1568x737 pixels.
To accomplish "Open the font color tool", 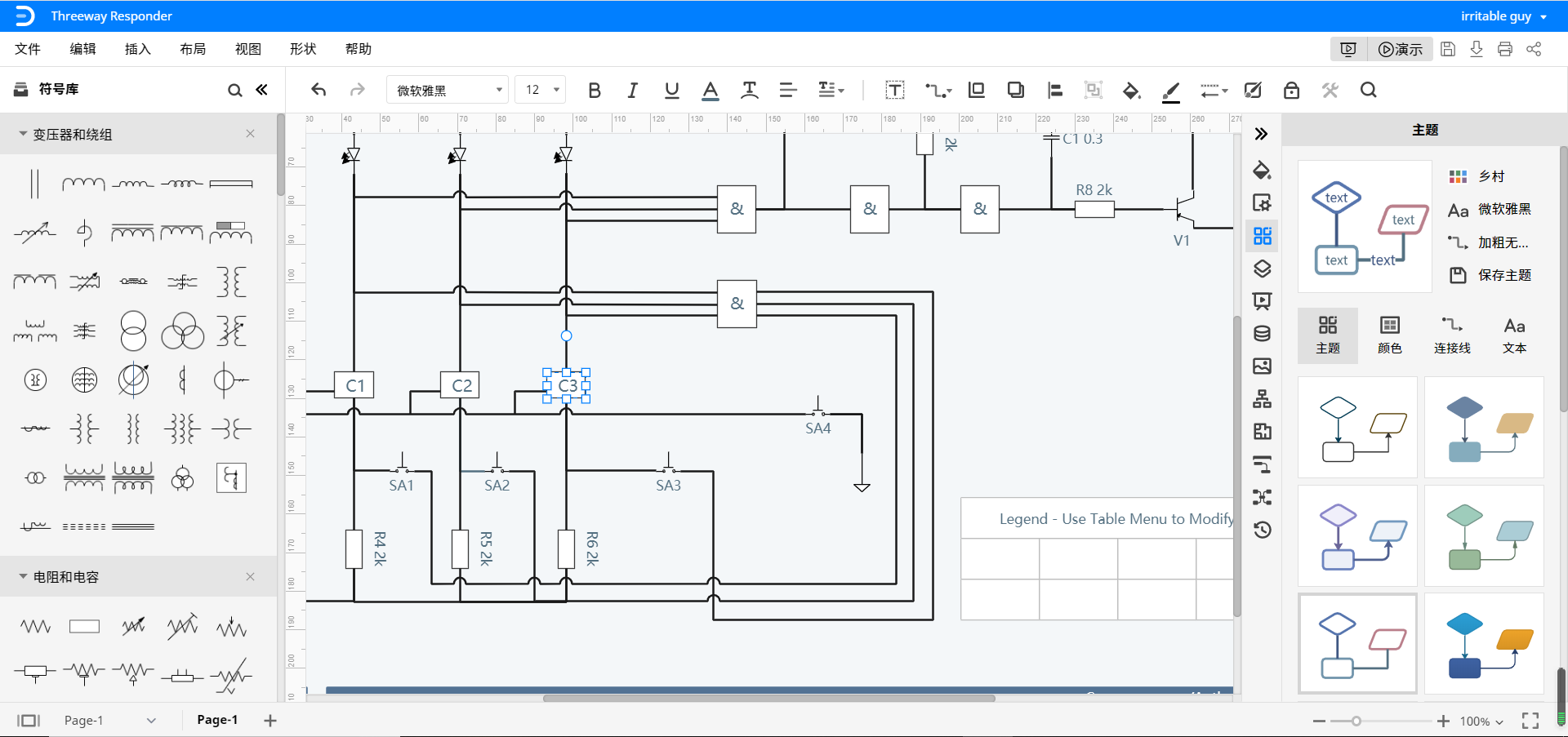I will [x=710, y=91].
